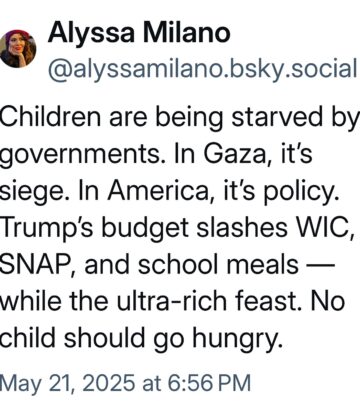Click the word Children in the post
This screenshot has height=405, width=360.
point(50,117)
